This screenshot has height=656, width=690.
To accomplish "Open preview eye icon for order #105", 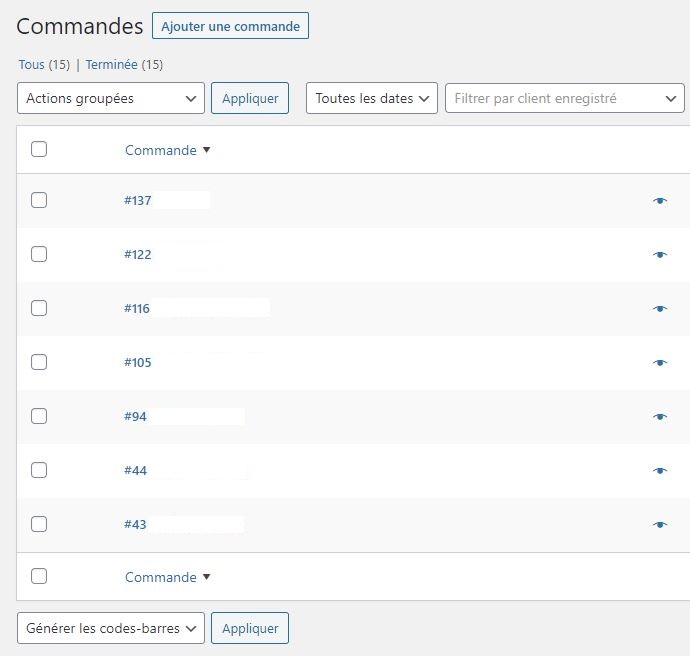I will 659,363.
